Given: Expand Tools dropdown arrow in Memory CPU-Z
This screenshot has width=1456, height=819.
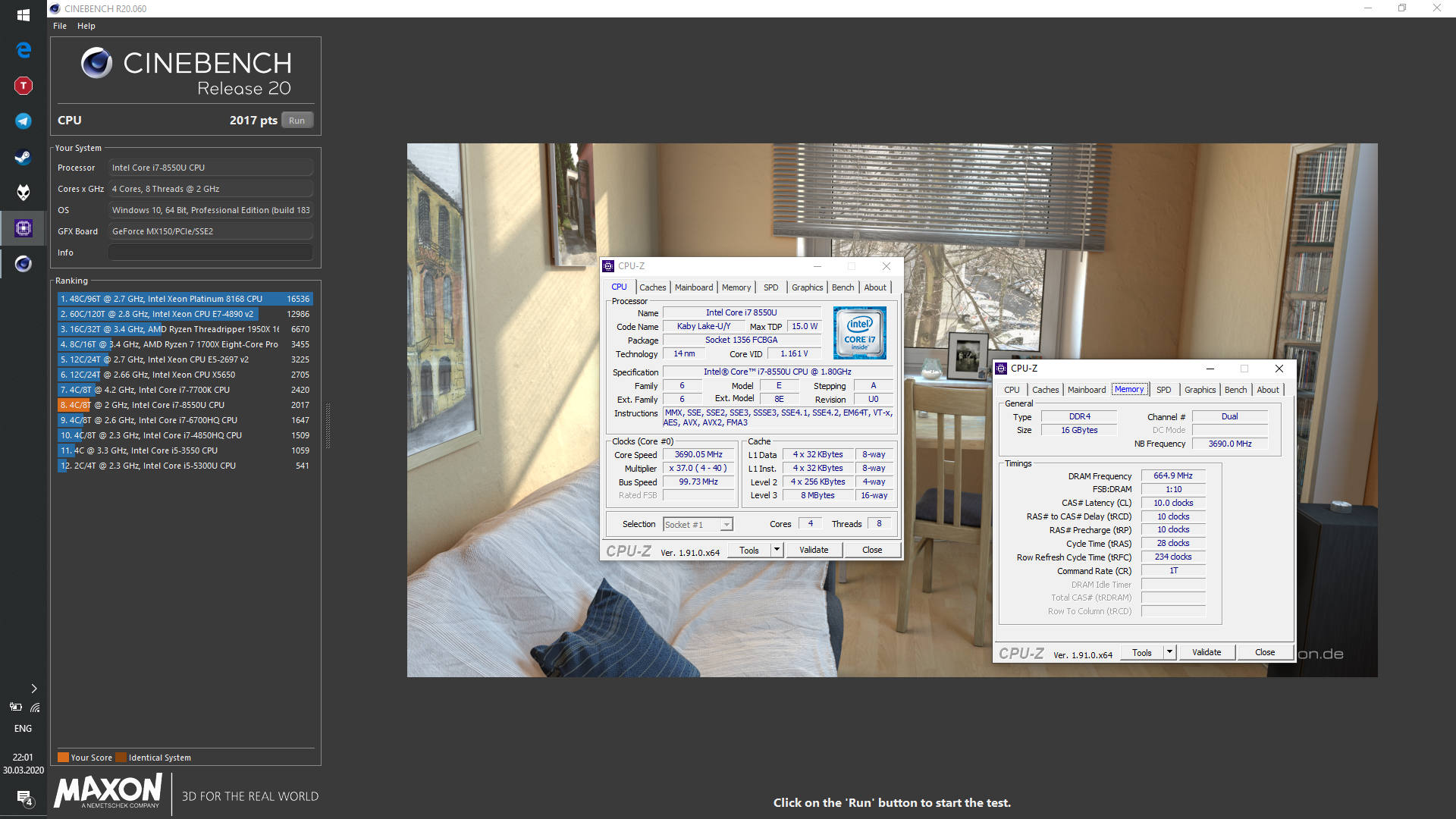Looking at the screenshot, I should tap(1169, 653).
